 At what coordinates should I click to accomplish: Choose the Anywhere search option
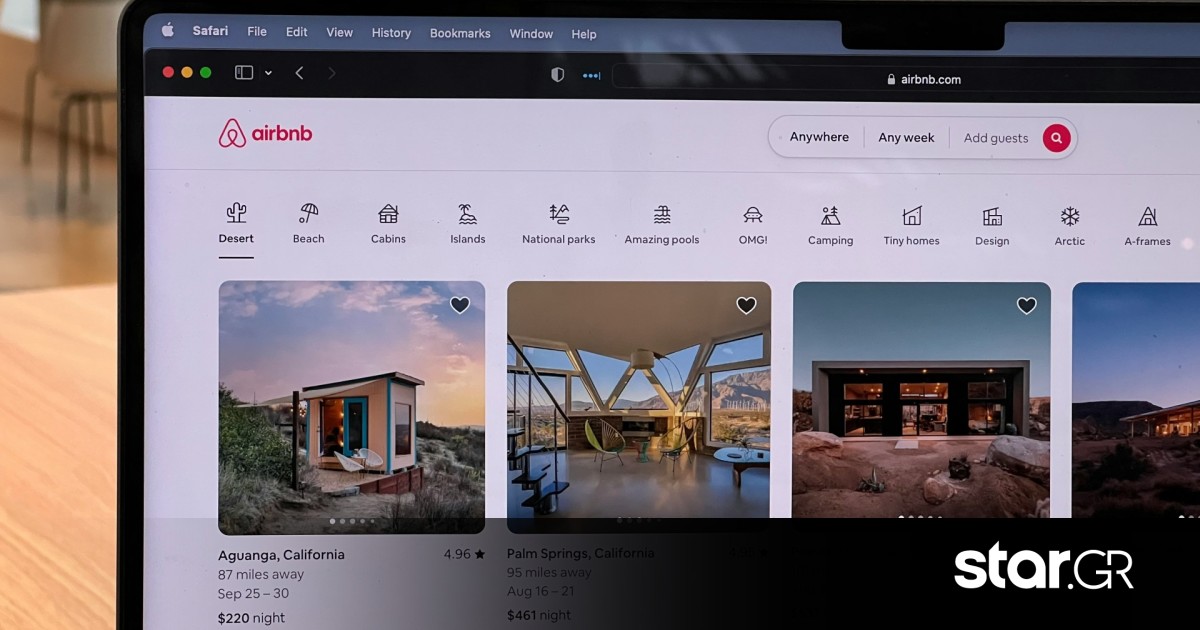coord(819,137)
